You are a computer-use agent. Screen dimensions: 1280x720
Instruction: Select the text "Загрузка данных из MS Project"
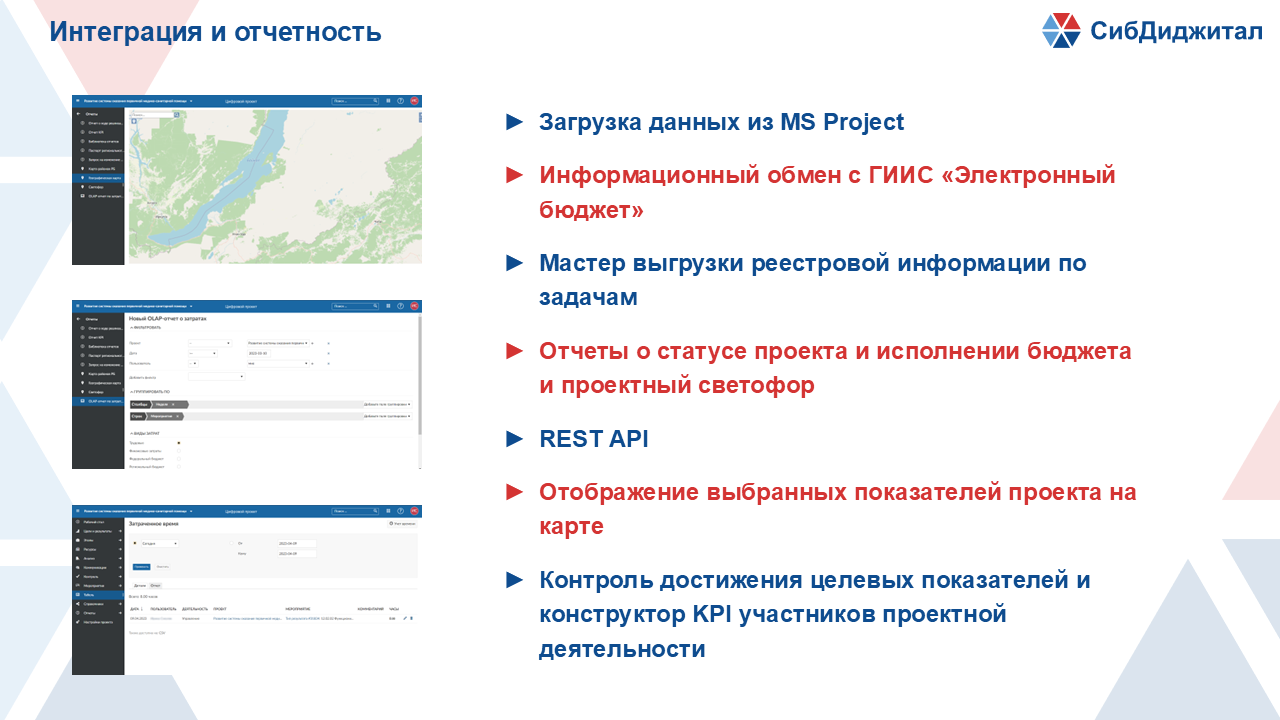point(721,122)
